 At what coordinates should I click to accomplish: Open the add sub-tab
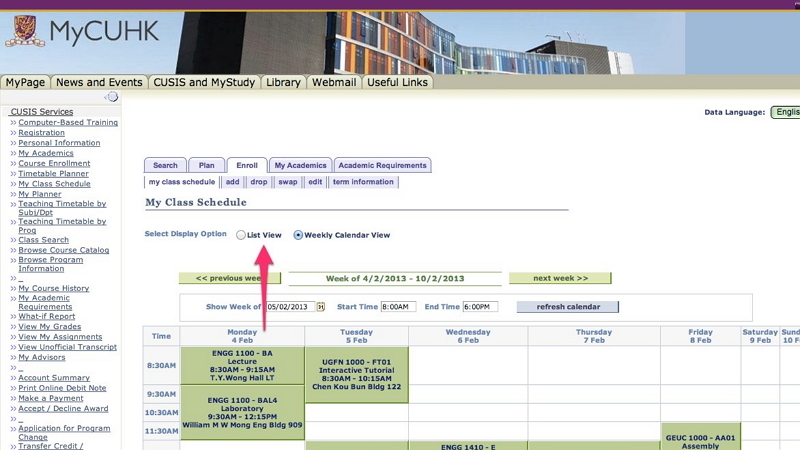click(x=233, y=182)
